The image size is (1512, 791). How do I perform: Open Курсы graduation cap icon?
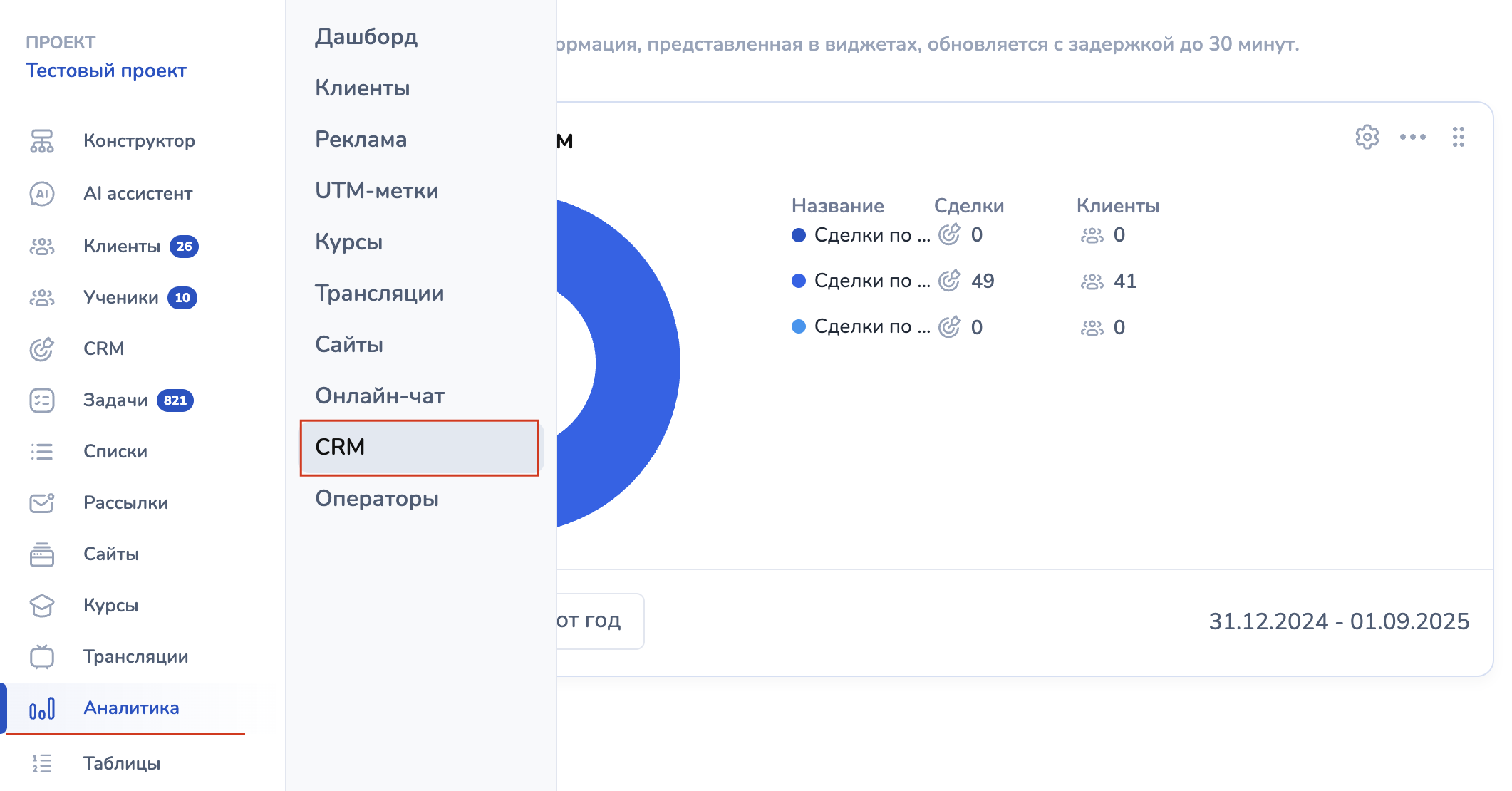tap(42, 606)
